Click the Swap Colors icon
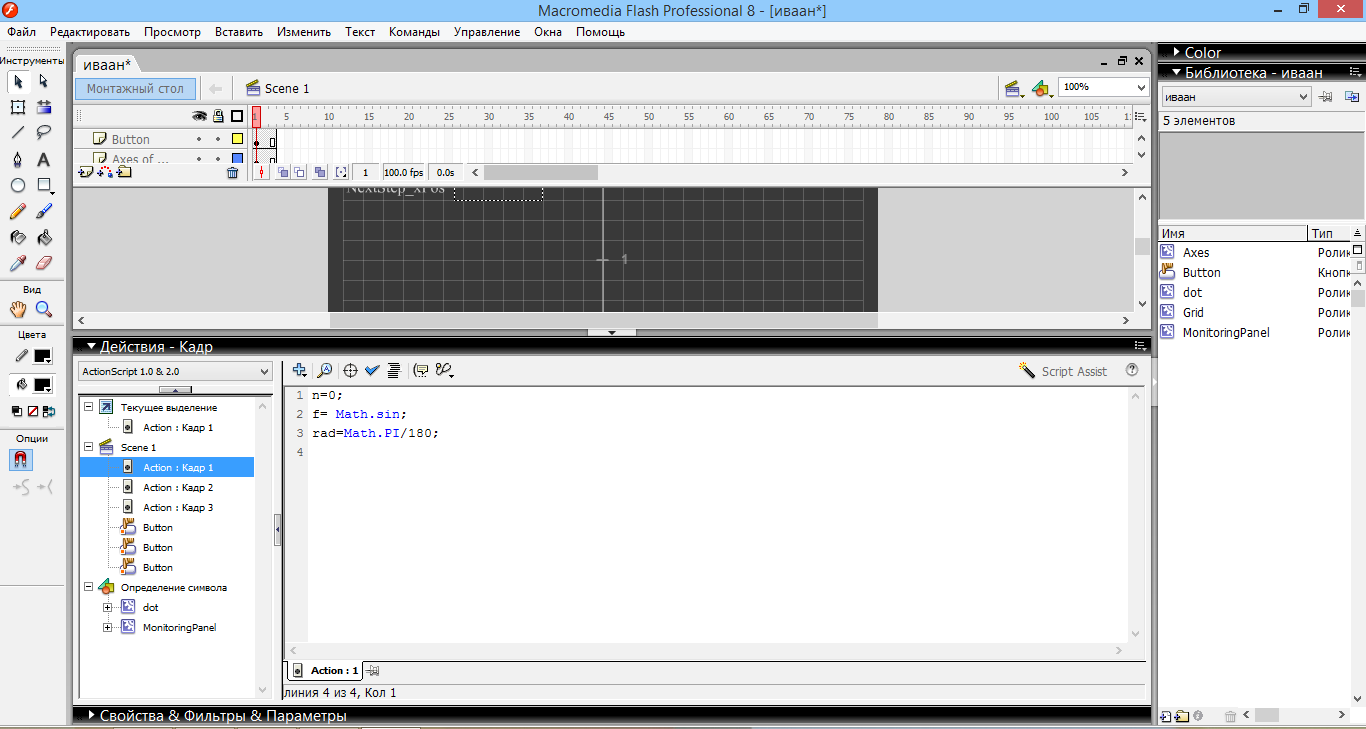Screen dimensions: 1366x729 (x=49, y=411)
